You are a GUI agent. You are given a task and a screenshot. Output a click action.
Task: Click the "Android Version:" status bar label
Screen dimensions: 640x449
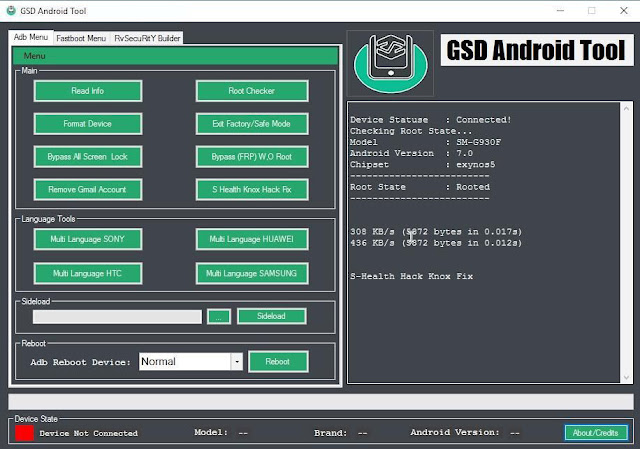[x=455, y=432]
